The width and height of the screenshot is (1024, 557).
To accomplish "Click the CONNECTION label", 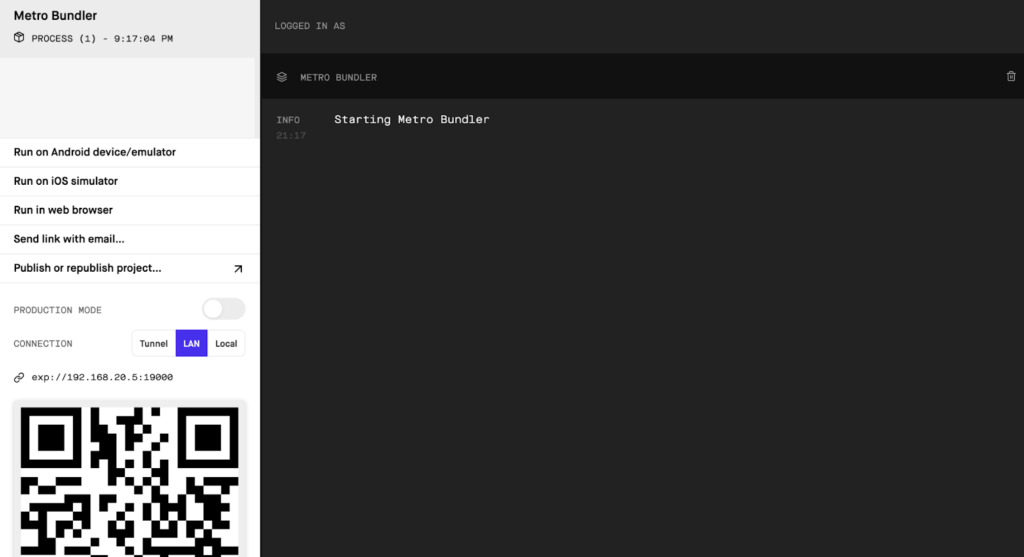I will (43, 343).
